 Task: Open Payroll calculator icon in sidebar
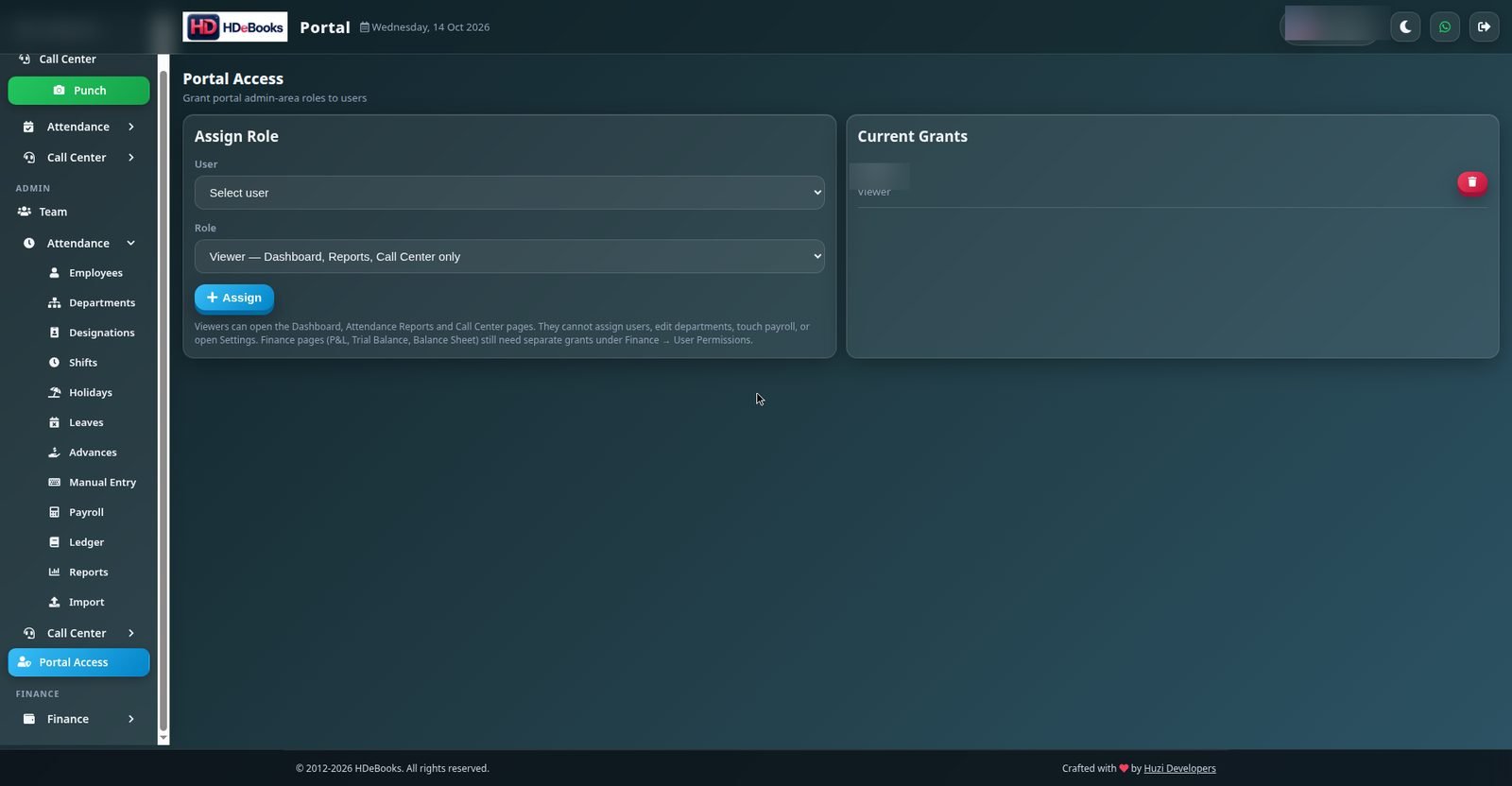(54, 512)
